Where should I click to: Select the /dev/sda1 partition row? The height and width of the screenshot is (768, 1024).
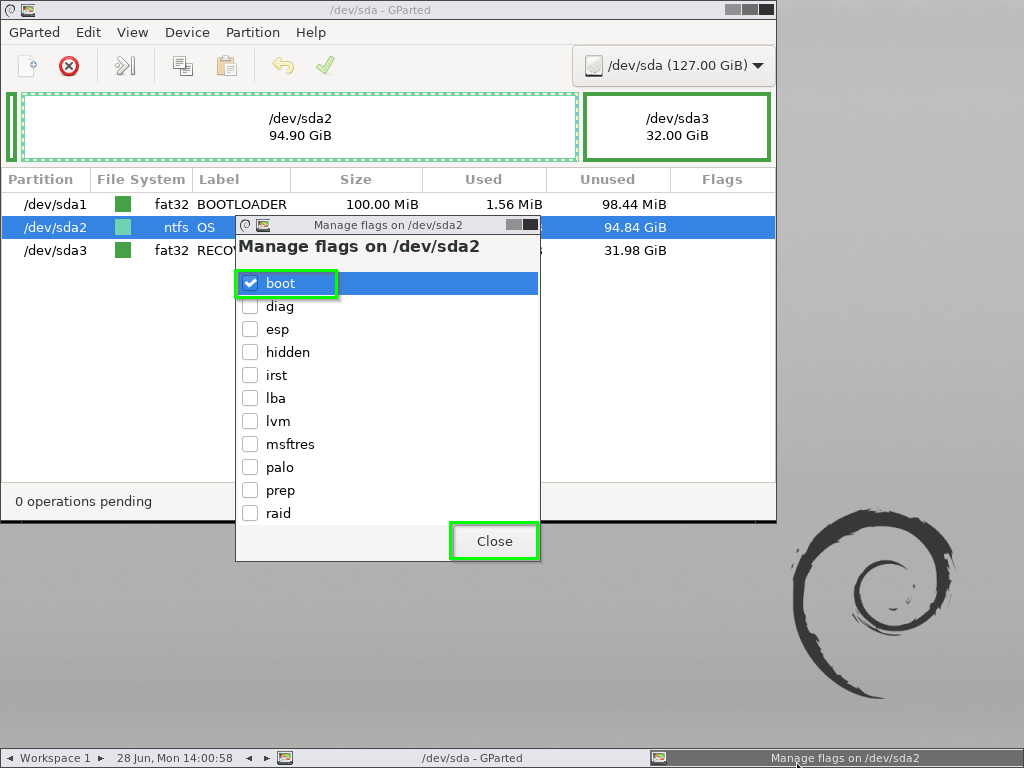coord(388,204)
